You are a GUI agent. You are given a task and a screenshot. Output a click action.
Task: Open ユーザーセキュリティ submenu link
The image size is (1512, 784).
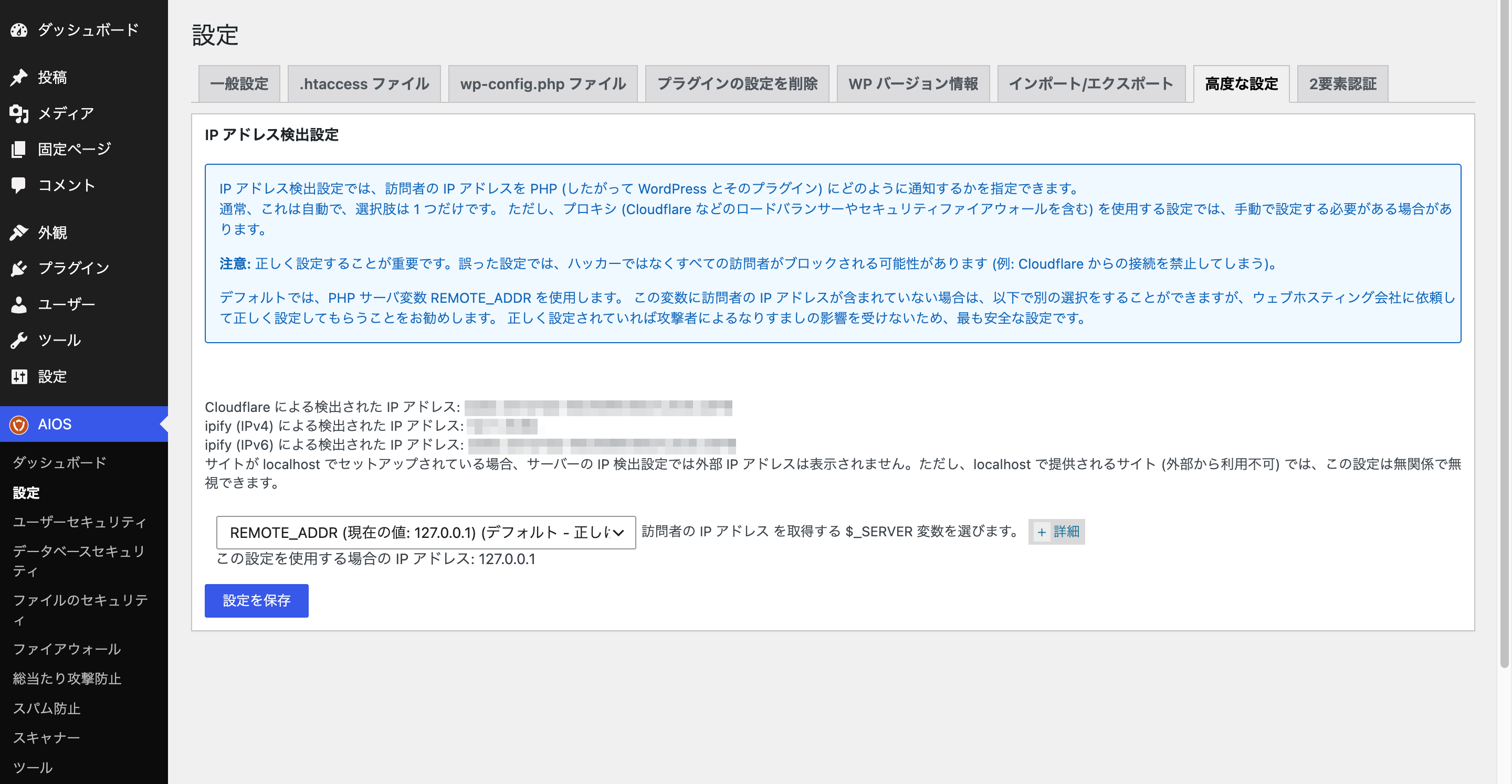pyautogui.click(x=79, y=522)
